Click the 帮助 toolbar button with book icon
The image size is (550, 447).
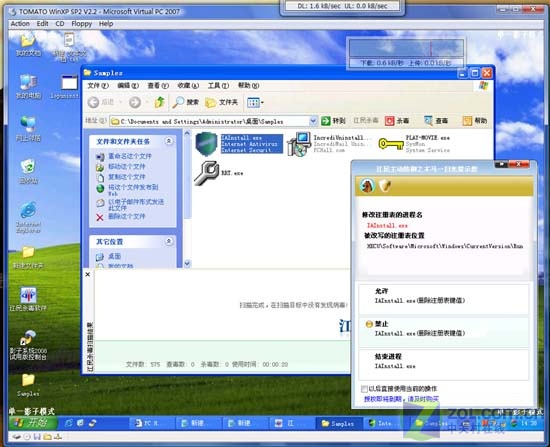tap(475, 121)
